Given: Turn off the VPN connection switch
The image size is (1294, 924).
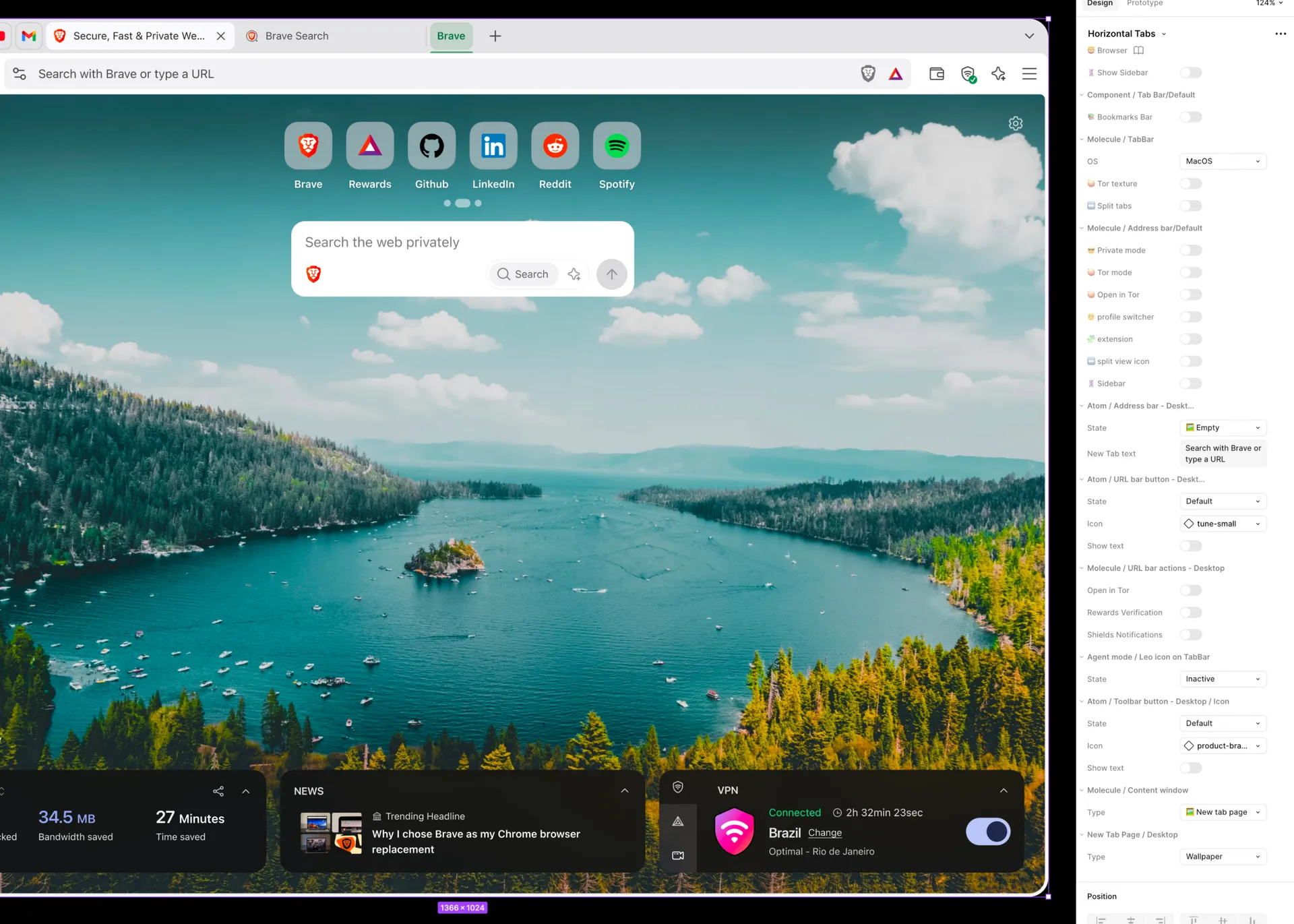Looking at the screenshot, I should pyautogui.click(x=987, y=831).
